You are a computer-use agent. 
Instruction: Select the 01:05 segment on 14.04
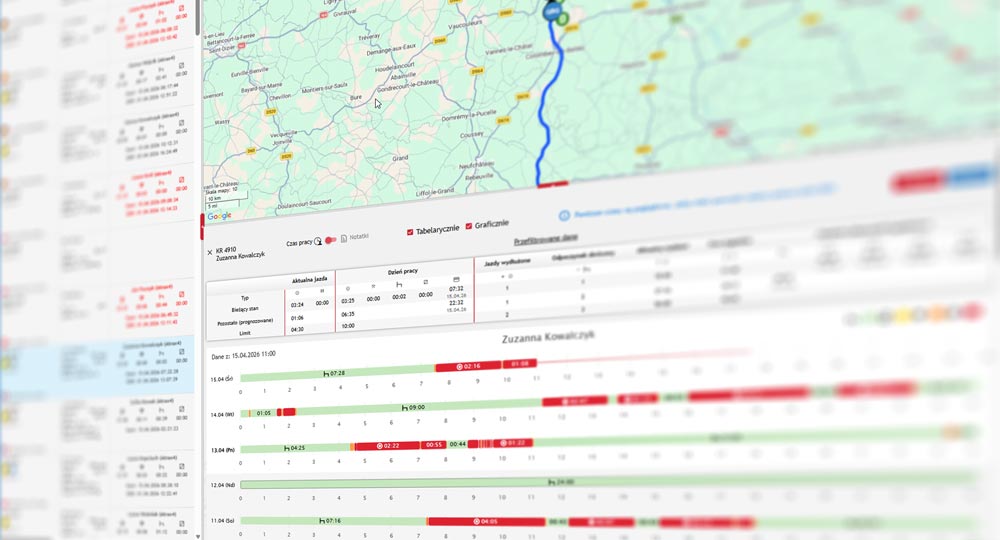[x=263, y=412]
